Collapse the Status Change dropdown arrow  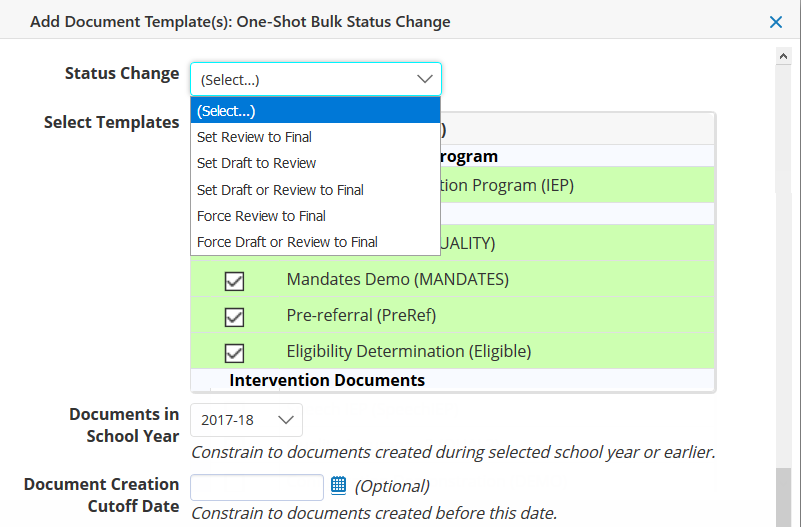(425, 79)
